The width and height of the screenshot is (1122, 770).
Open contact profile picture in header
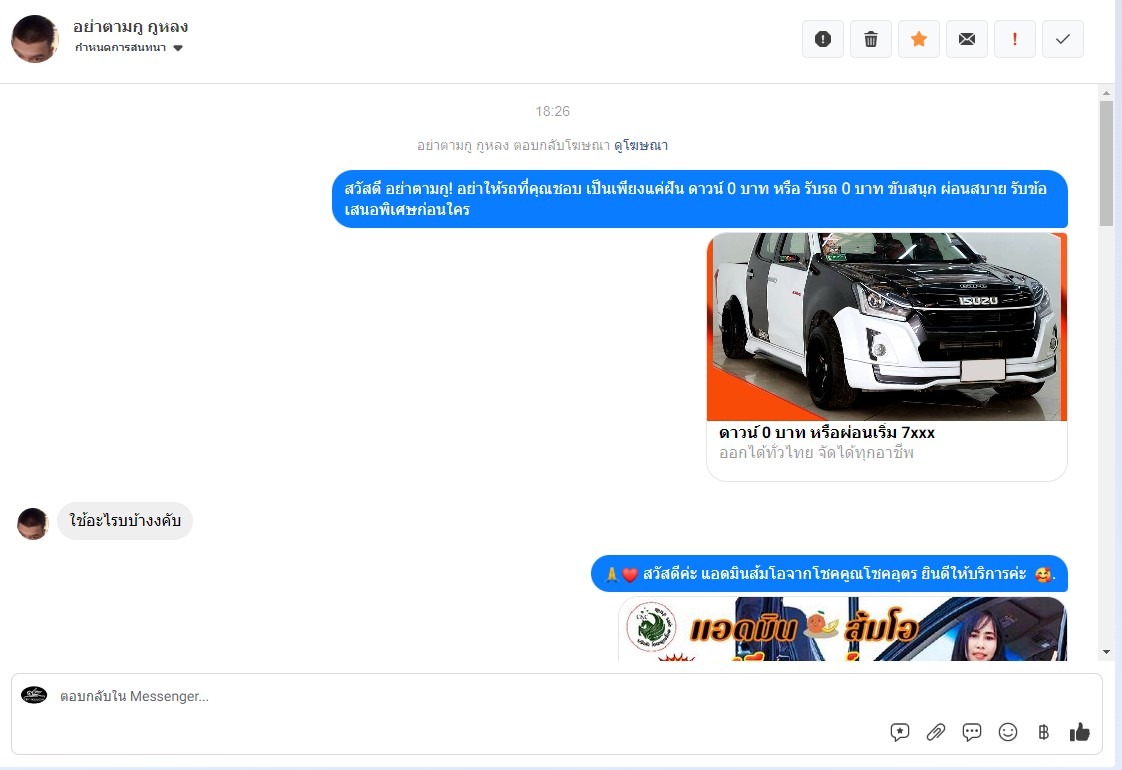tap(34, 39)
